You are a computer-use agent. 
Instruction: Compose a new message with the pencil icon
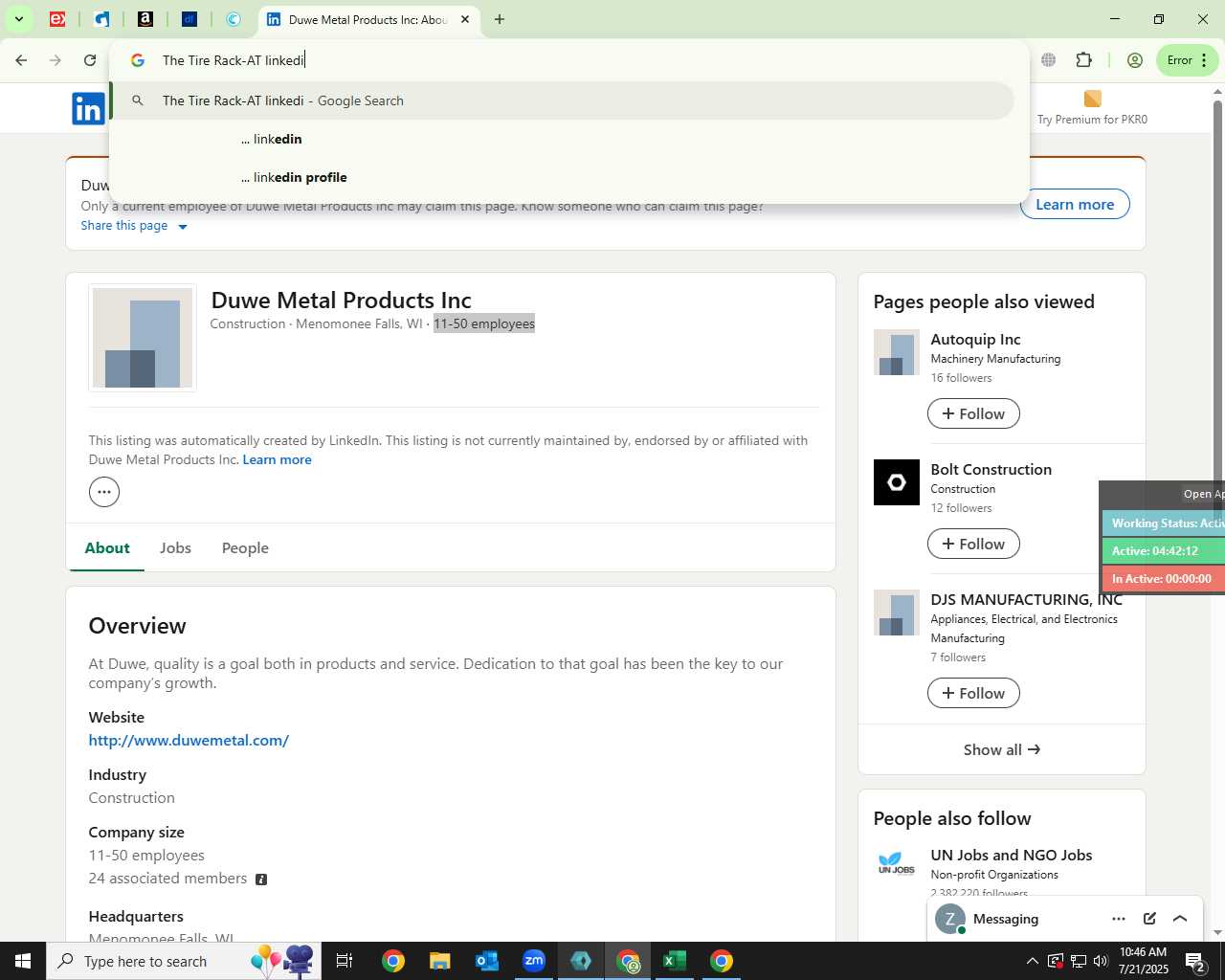[x=1149, y=919]
